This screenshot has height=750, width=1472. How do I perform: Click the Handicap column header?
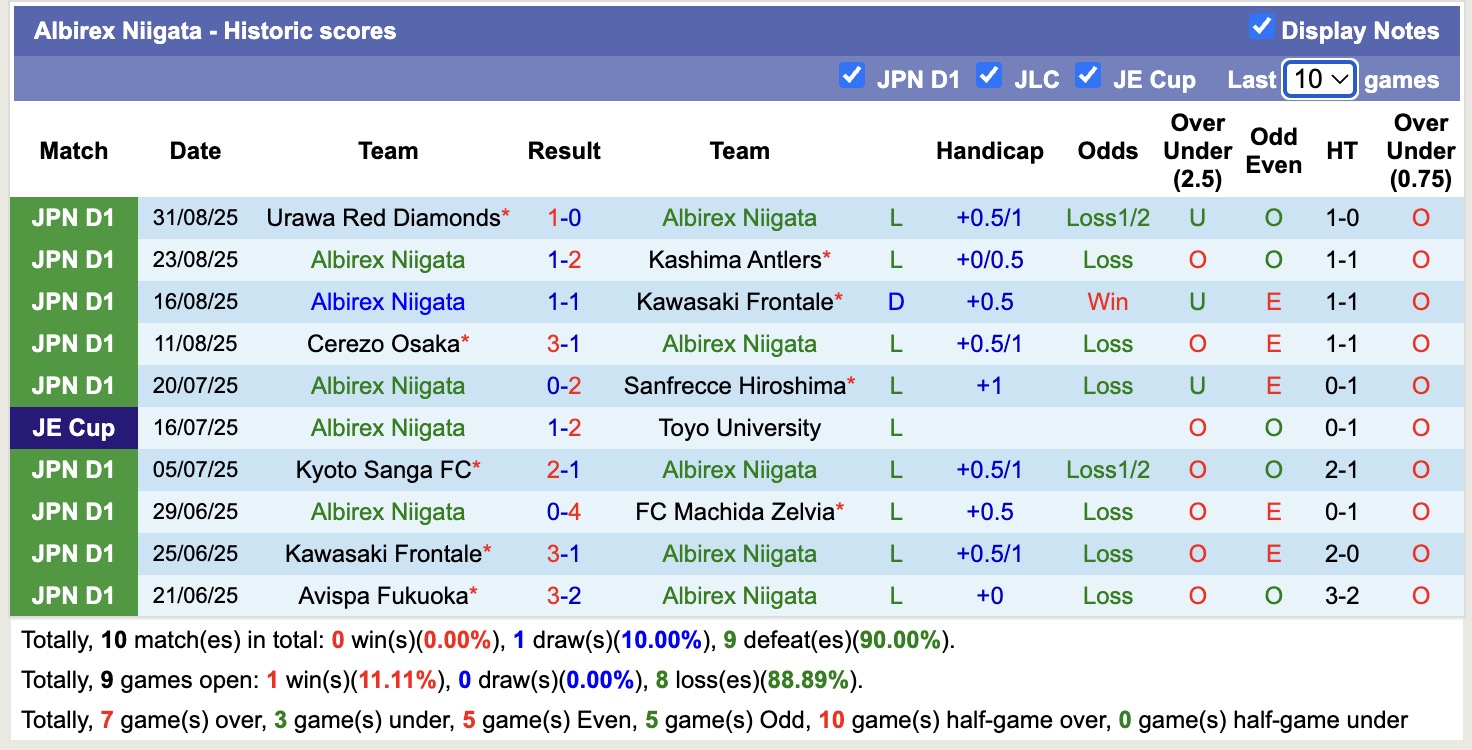(989, 151)
